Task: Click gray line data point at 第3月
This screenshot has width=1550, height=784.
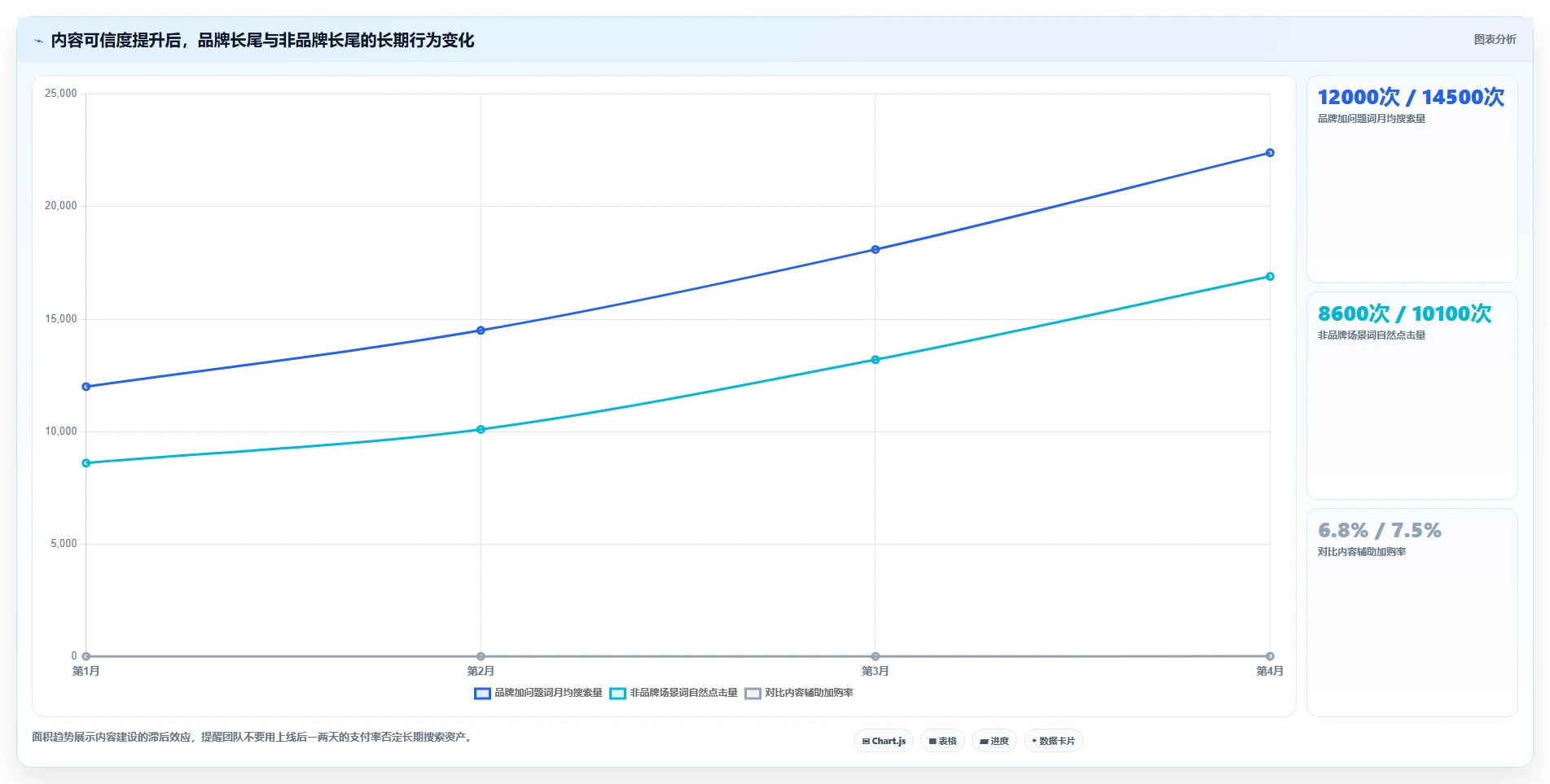Action: pos(876,656)
